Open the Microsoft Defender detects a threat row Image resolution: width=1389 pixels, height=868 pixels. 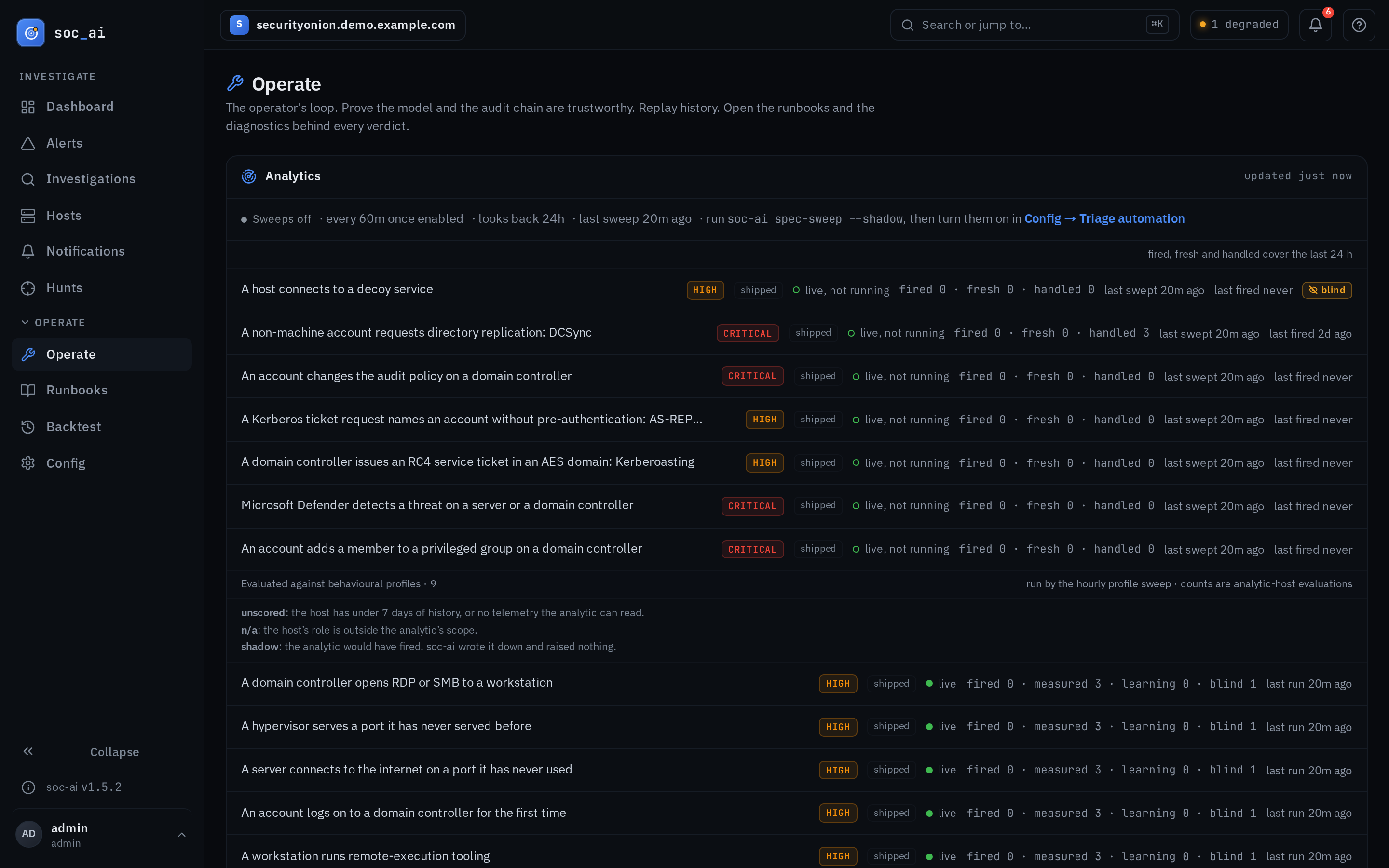point(797,506)
